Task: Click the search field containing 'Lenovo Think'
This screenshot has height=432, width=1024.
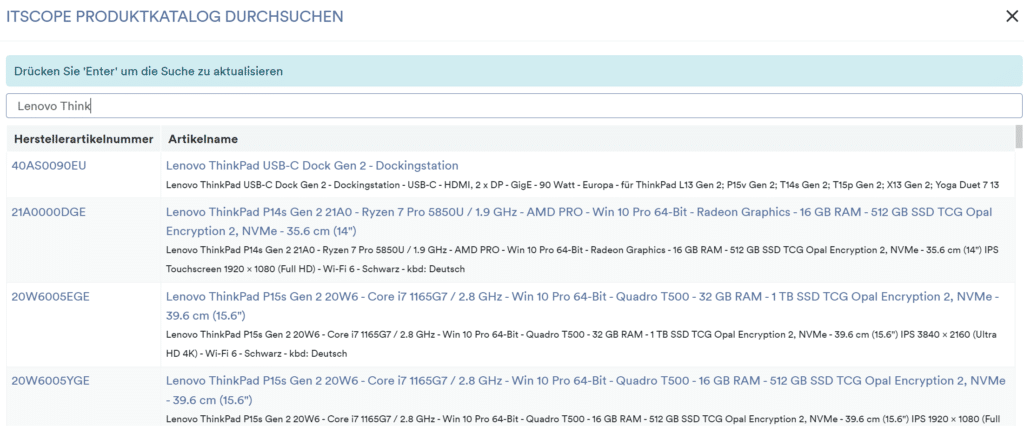Action: tap(514, 106)
